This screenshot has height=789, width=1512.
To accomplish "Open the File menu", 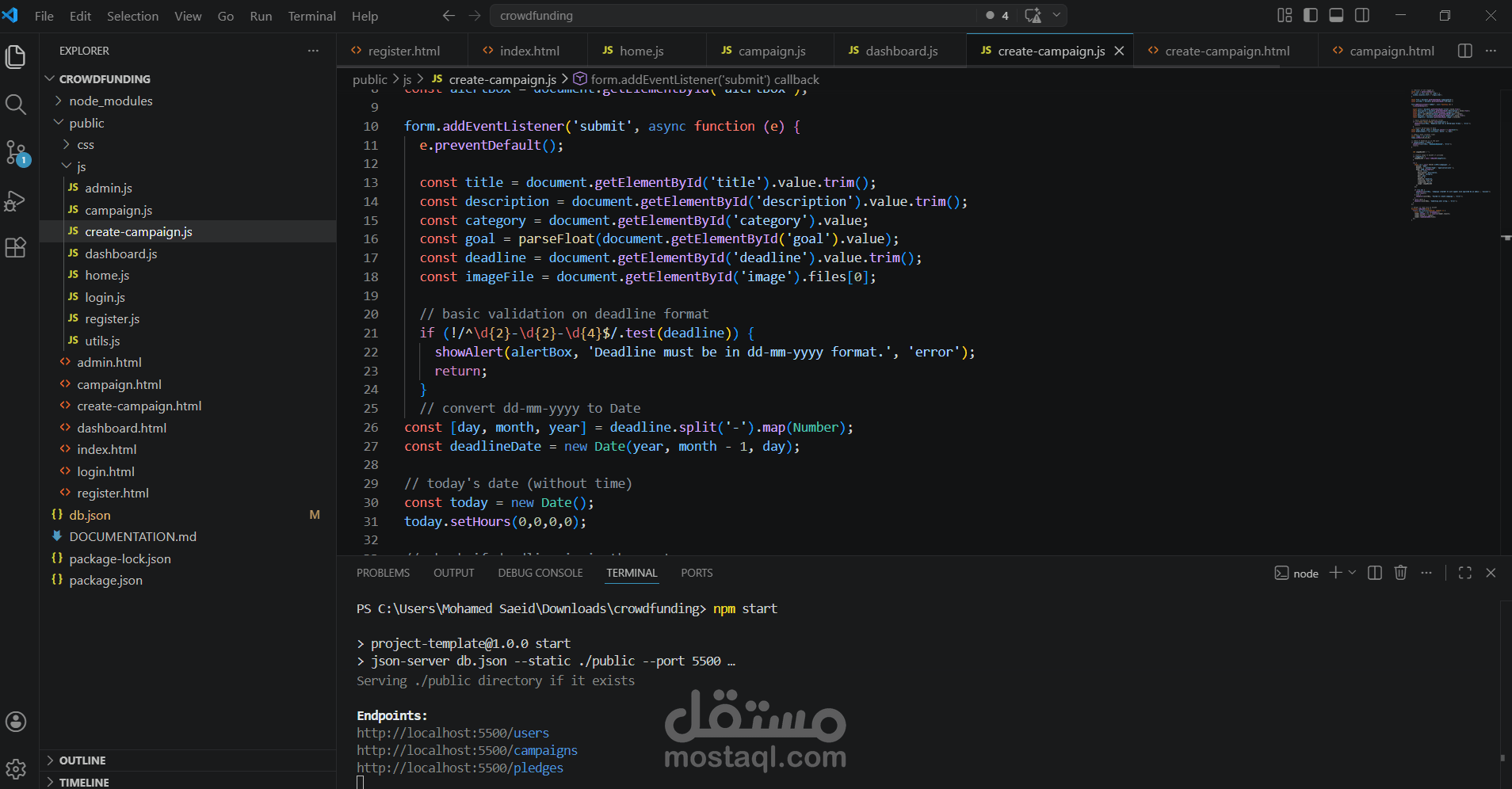I will tap(44, 16).
